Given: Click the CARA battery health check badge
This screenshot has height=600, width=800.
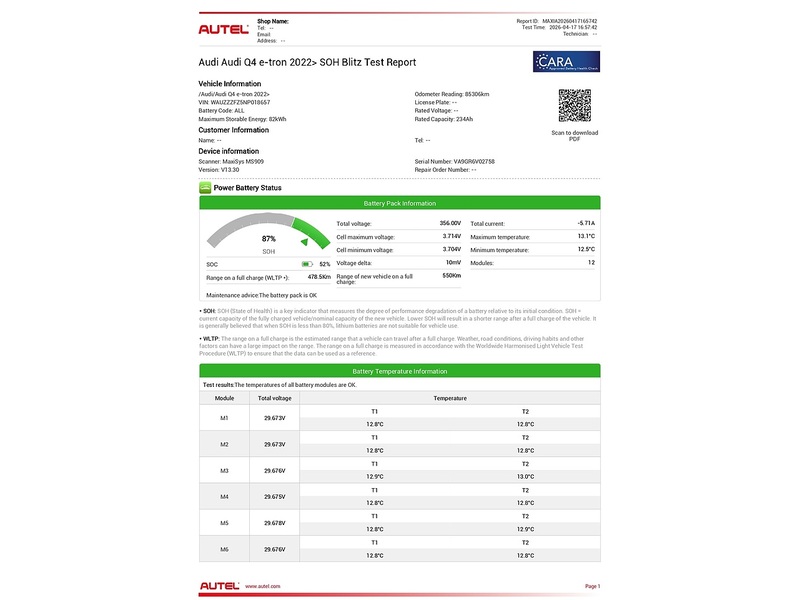Looking at the screenshot, I should point(566,62).
